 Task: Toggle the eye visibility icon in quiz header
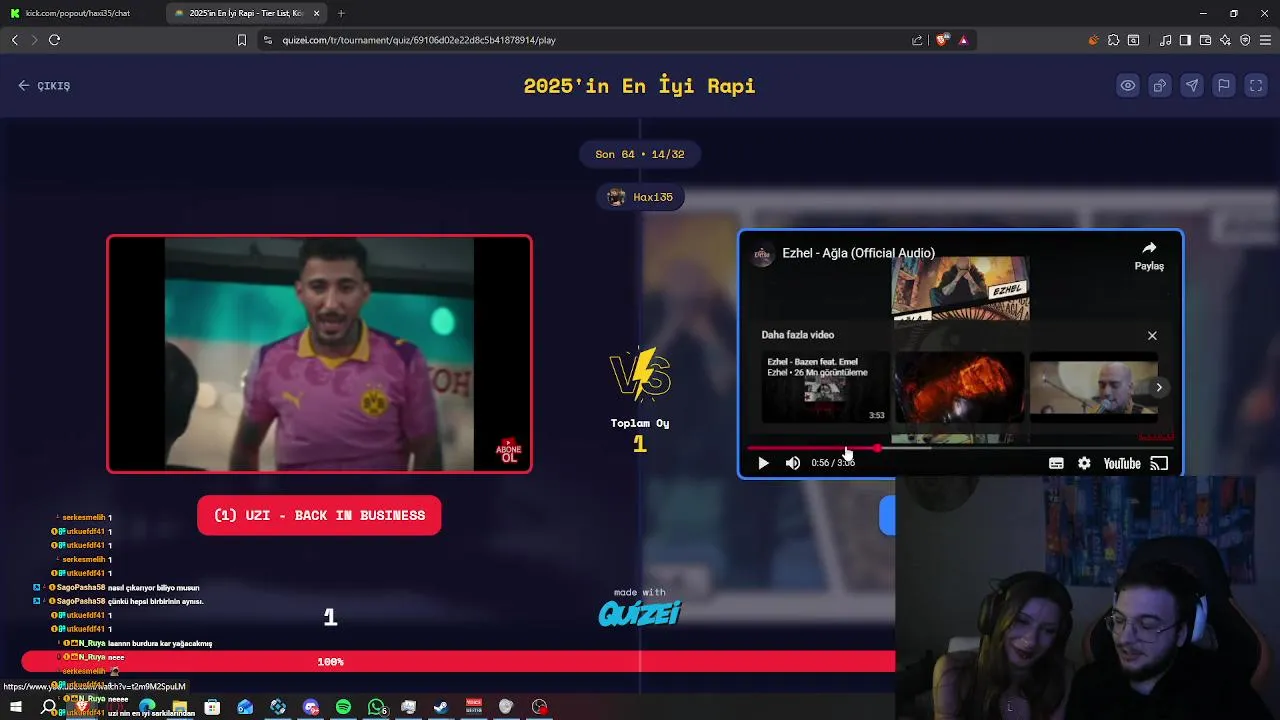tap(1128, 86)
